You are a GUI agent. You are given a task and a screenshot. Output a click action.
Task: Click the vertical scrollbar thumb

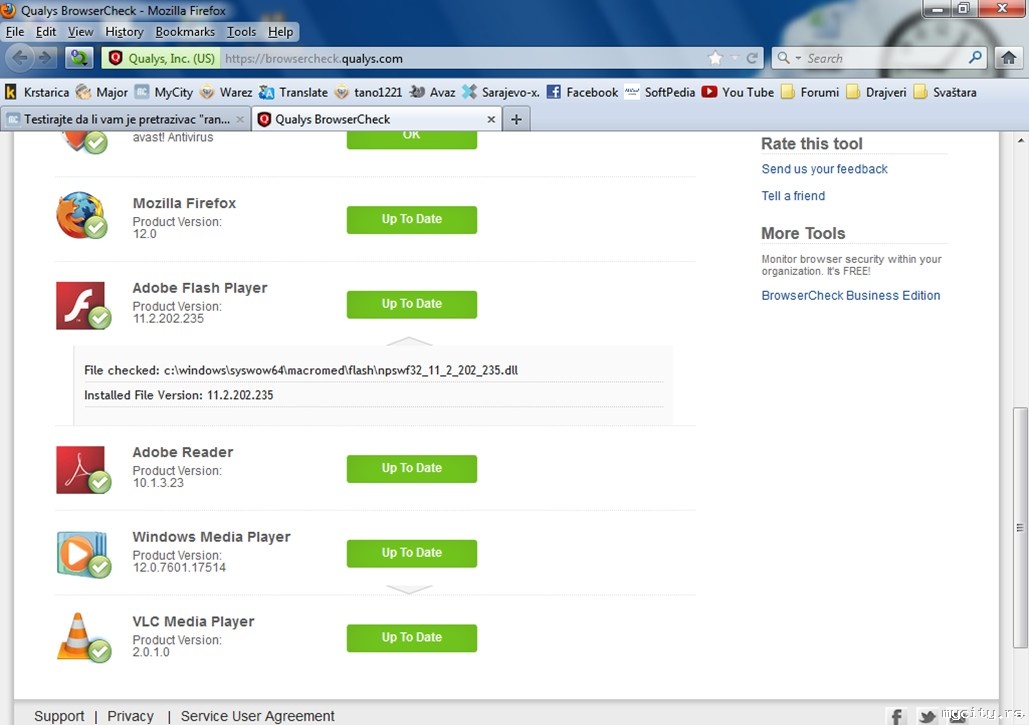click(x=1019, y=527)
